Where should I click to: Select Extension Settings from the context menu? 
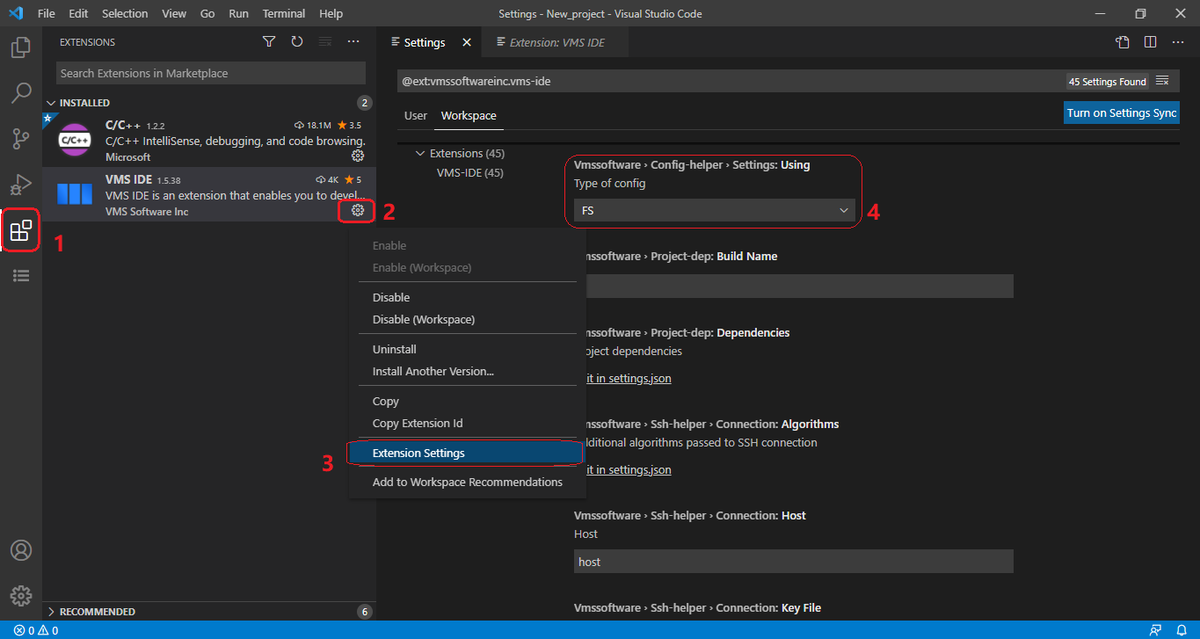(418, 452)
